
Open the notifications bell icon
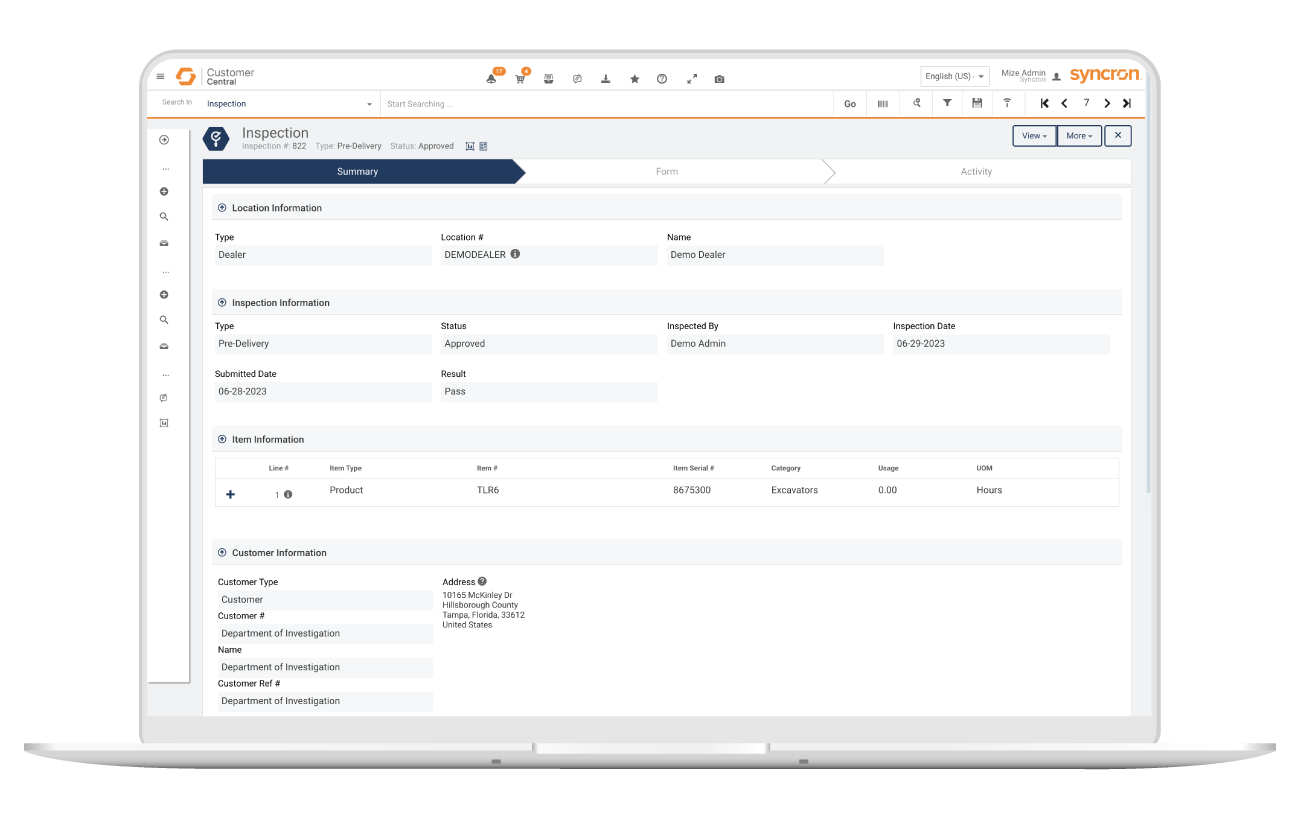491,79
